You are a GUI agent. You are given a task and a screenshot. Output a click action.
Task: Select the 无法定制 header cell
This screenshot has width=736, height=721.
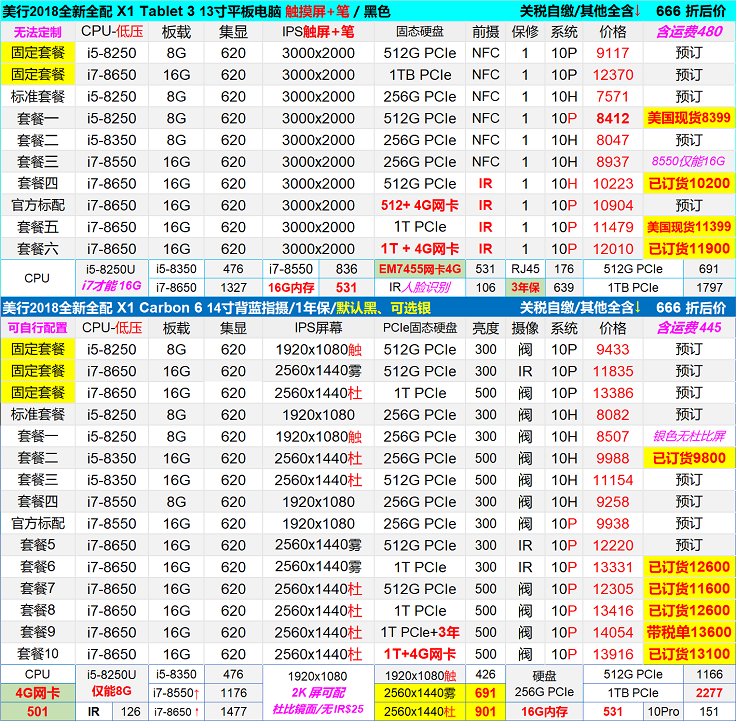38,32
